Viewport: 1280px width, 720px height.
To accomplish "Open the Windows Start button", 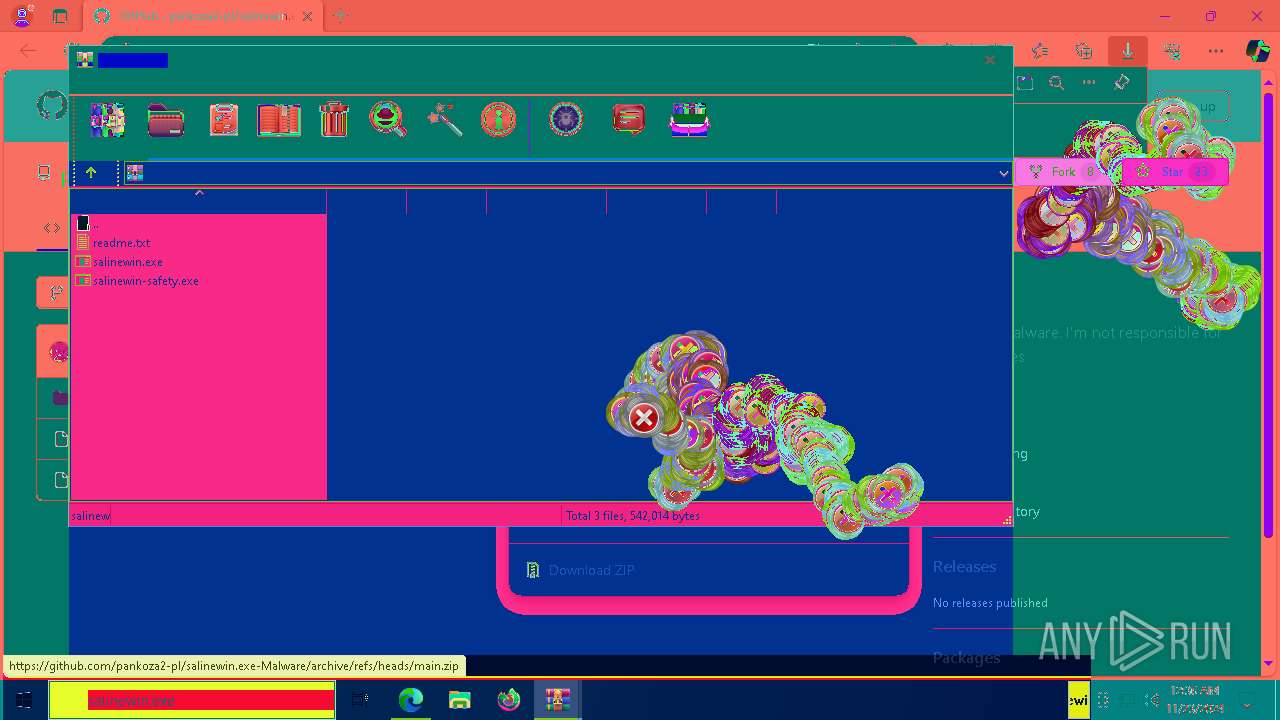I will (24, 700).
